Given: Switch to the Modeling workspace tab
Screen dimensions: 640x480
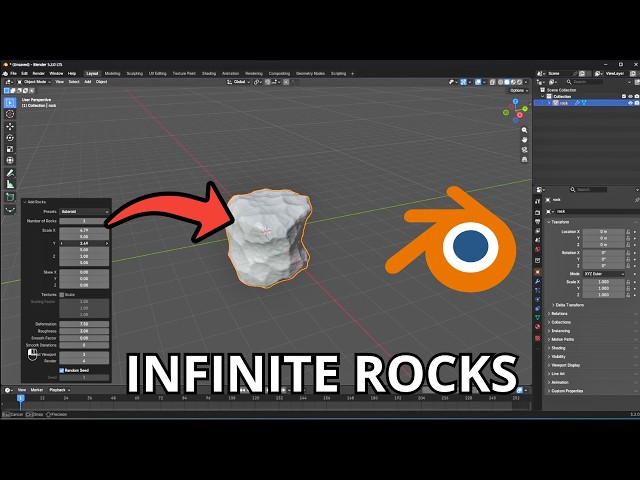Looking at the screenshot, I should tap(112, 73).
